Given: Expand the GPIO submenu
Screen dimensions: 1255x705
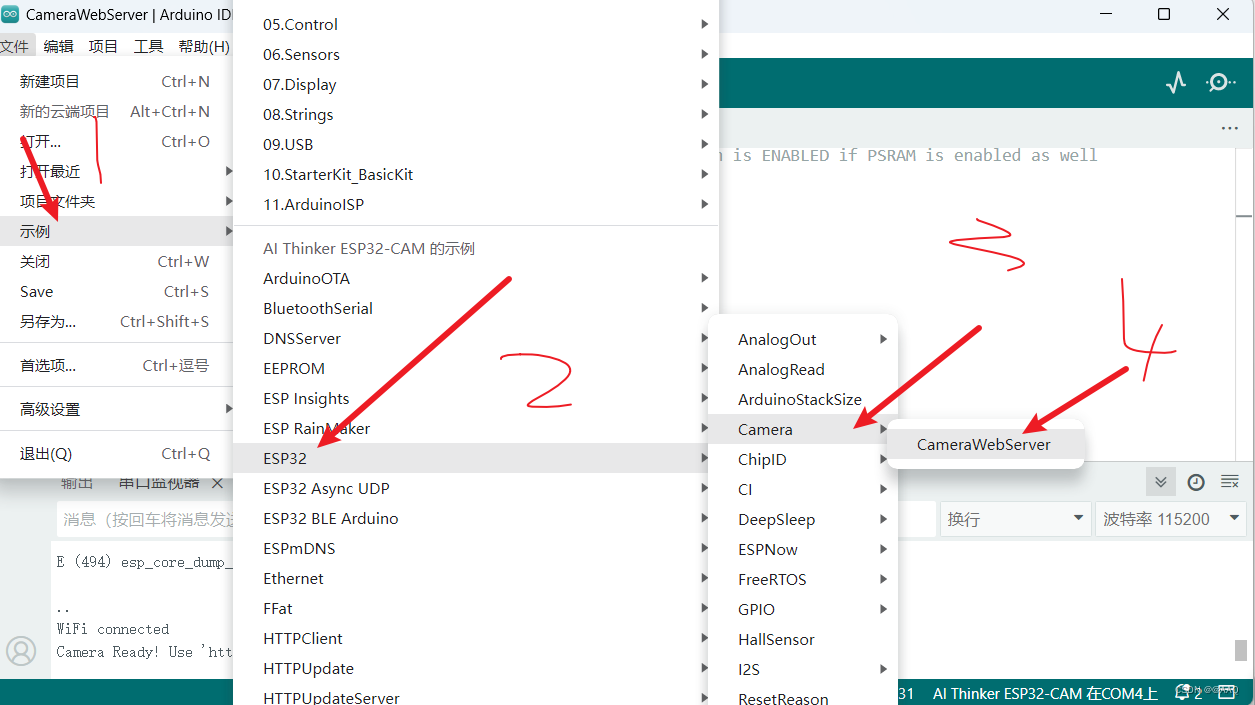Looking at the screenshot, I should click(803, 609).
